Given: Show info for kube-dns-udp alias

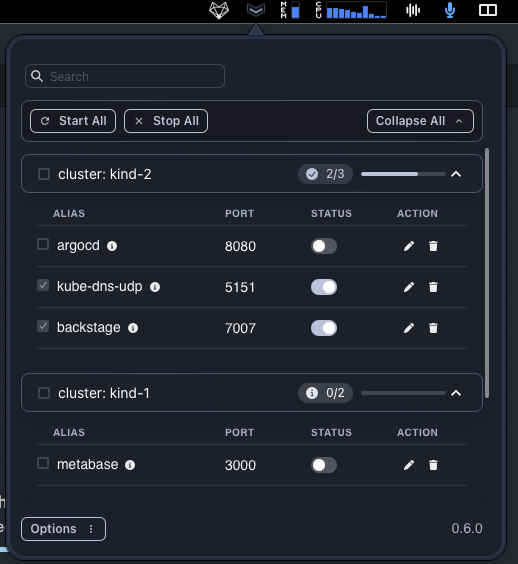Looking at the screenshot, I should 155,287.
